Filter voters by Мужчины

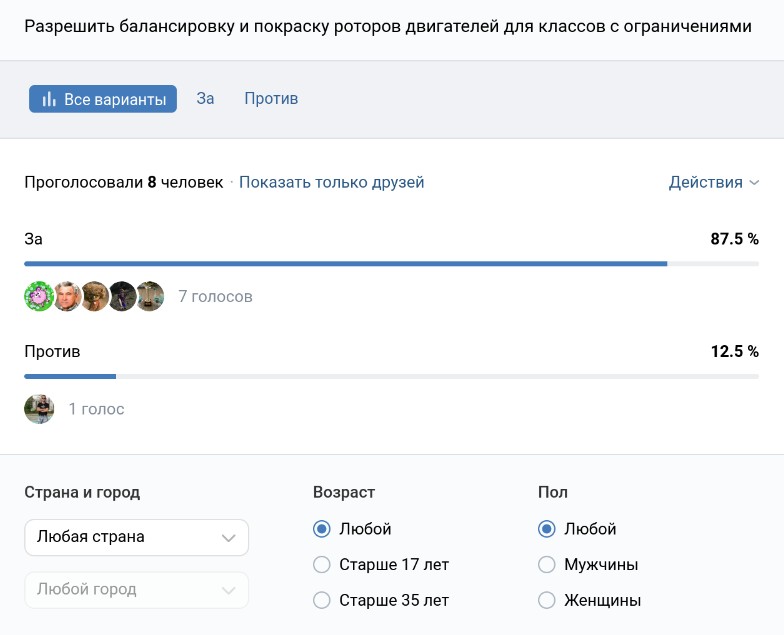tap(547, 565)
